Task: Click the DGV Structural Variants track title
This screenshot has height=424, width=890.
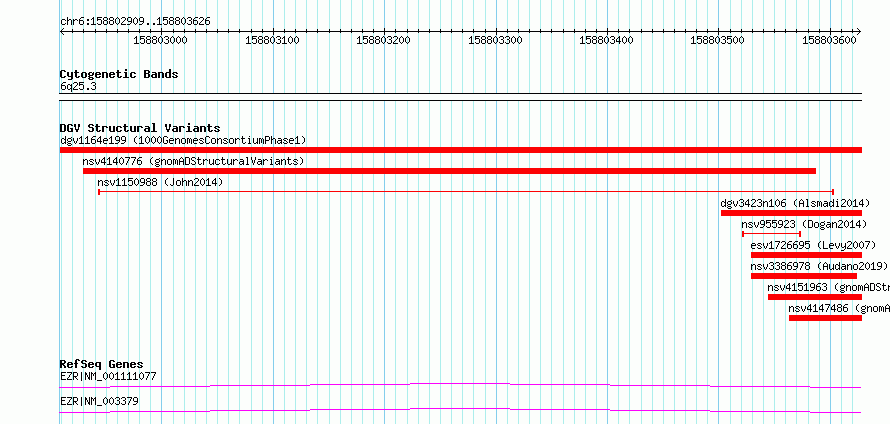Action: pyautogui.click(x=140, y=128)
